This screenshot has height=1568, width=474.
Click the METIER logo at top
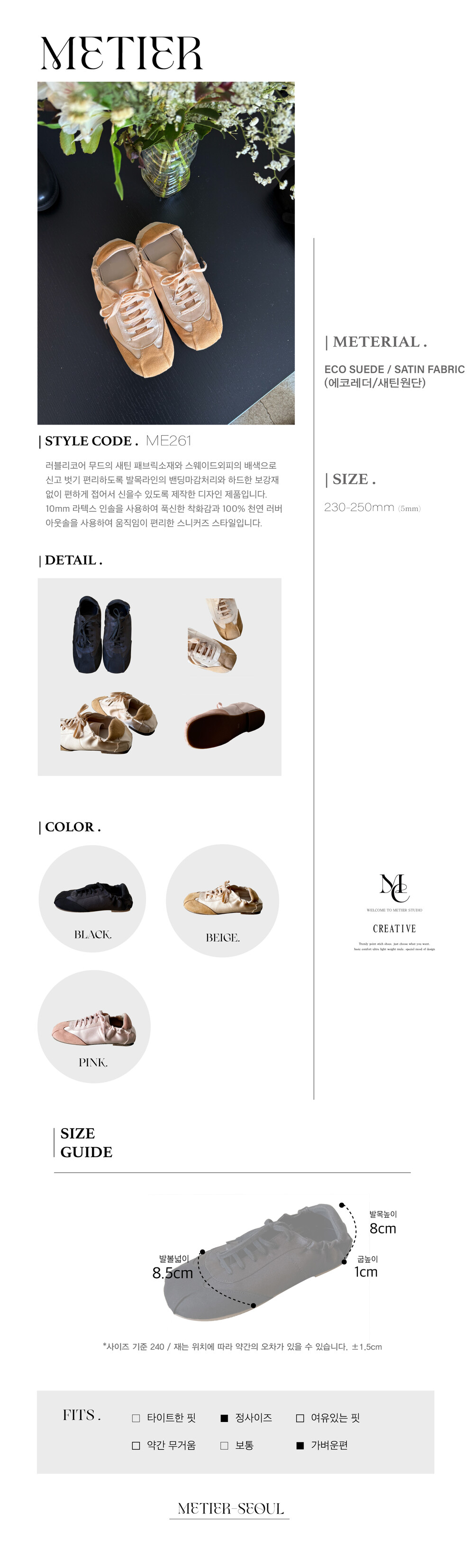point(121,53)
